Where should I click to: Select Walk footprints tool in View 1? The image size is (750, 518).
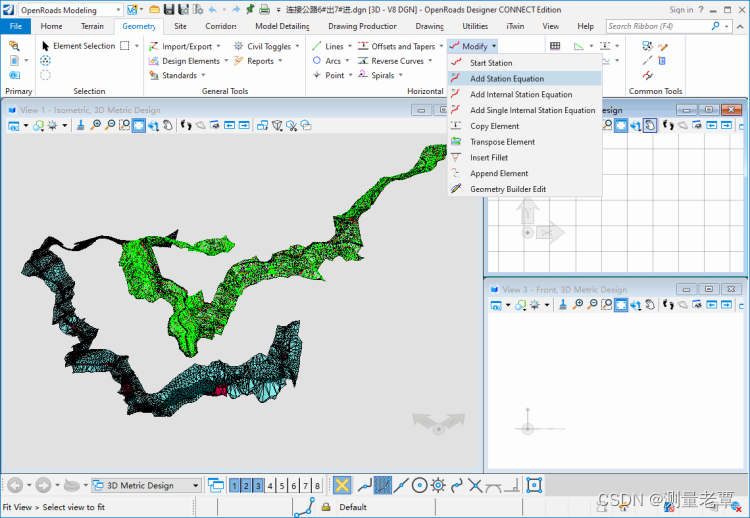pyautogui.click(x=186, y=125)
